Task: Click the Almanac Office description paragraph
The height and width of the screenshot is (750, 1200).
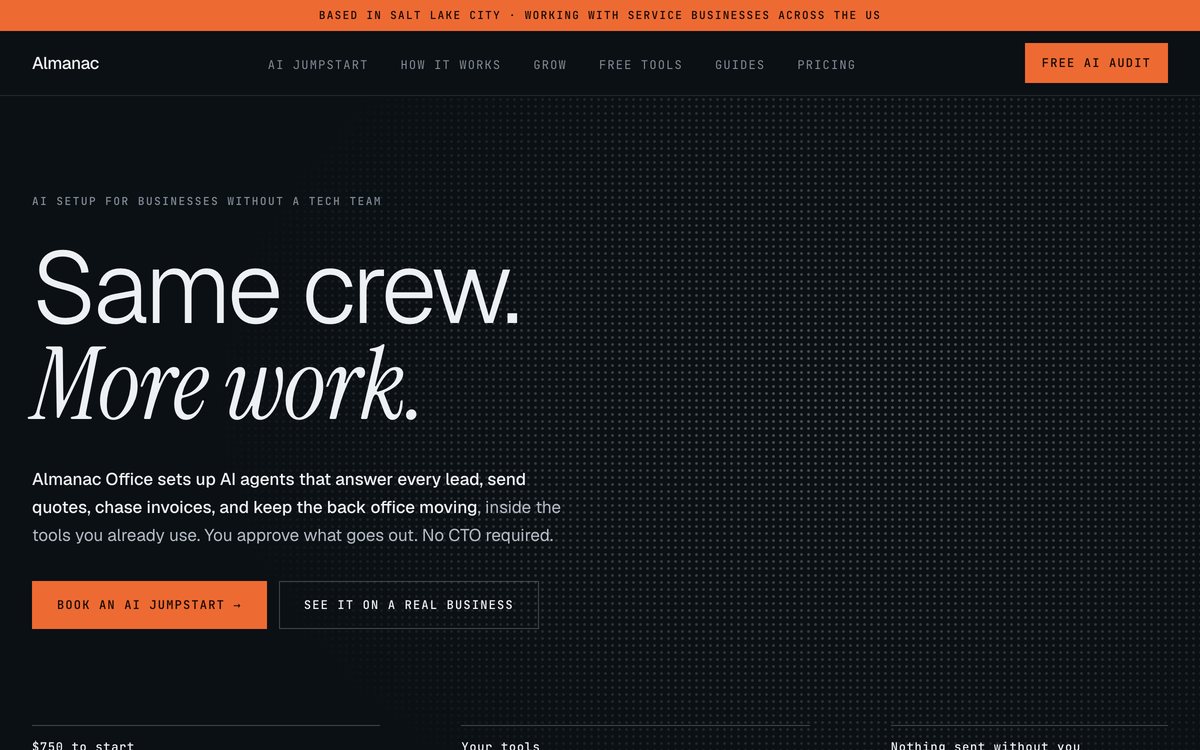Action: pyautogui.click(x=297, y=507)
